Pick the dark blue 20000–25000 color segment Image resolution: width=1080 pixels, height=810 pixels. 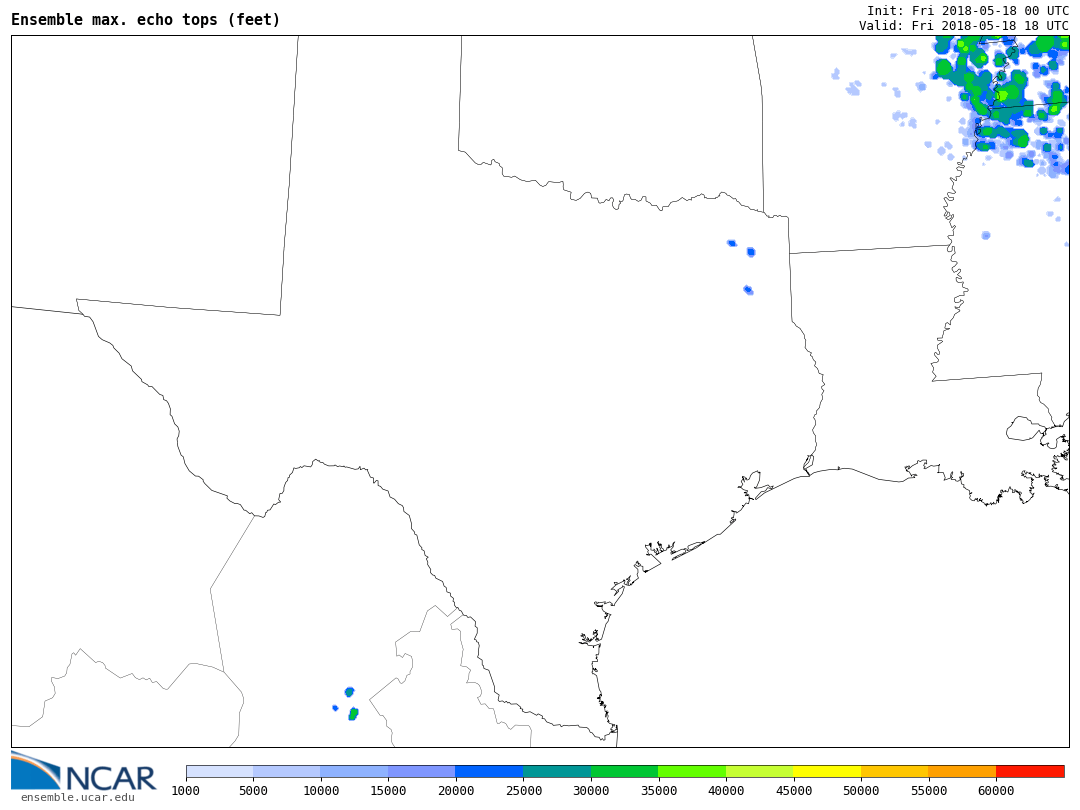(489, 771)
